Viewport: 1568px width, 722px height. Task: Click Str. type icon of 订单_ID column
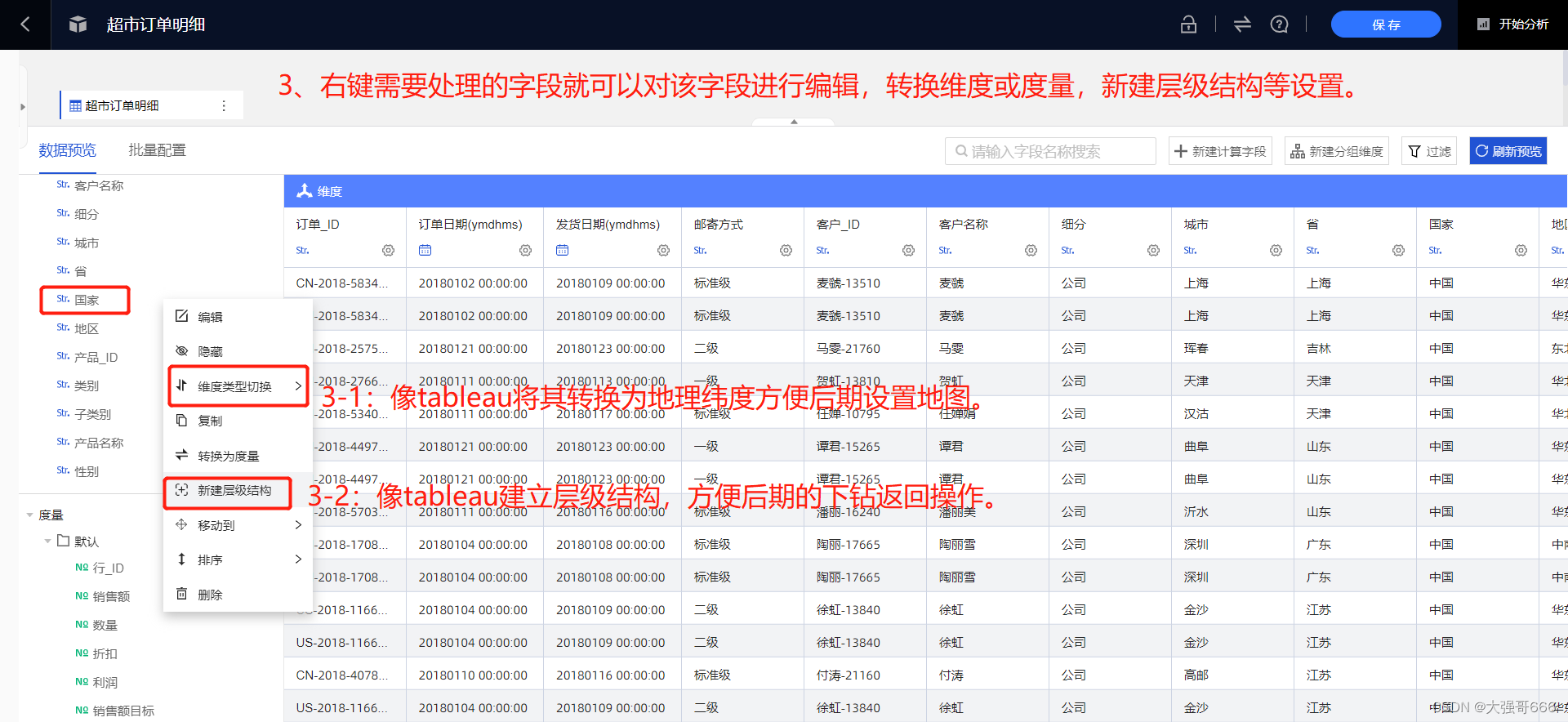pyautogui.click(x=302, y=251)
